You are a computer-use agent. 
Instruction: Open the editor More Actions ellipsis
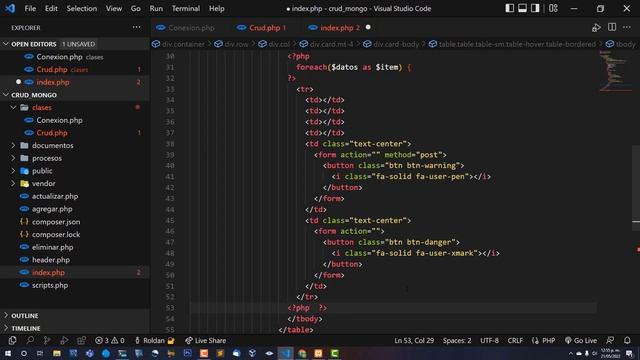point(627,27)
